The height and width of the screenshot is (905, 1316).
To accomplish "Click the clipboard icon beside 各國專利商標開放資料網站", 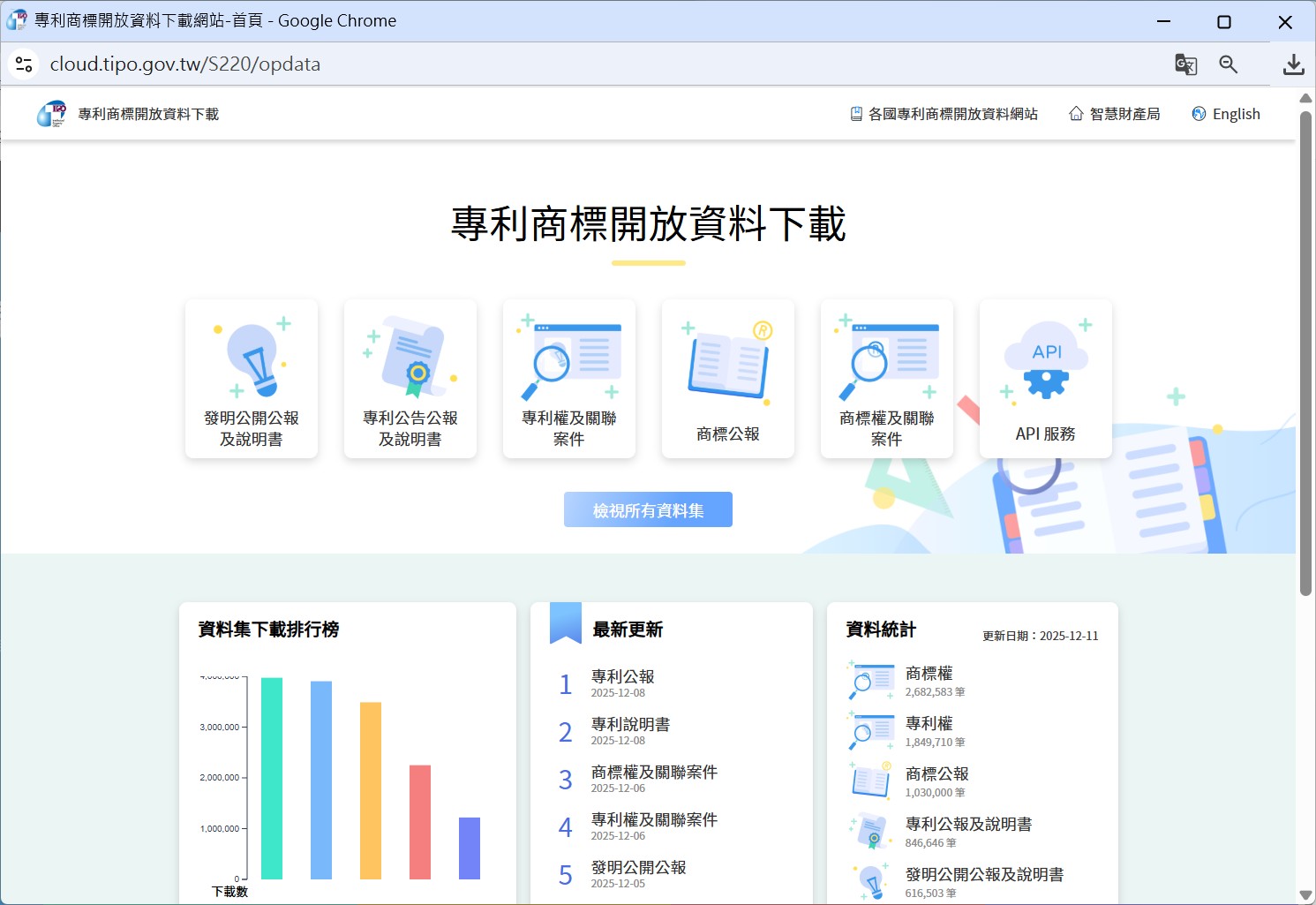I will [855, 113].
